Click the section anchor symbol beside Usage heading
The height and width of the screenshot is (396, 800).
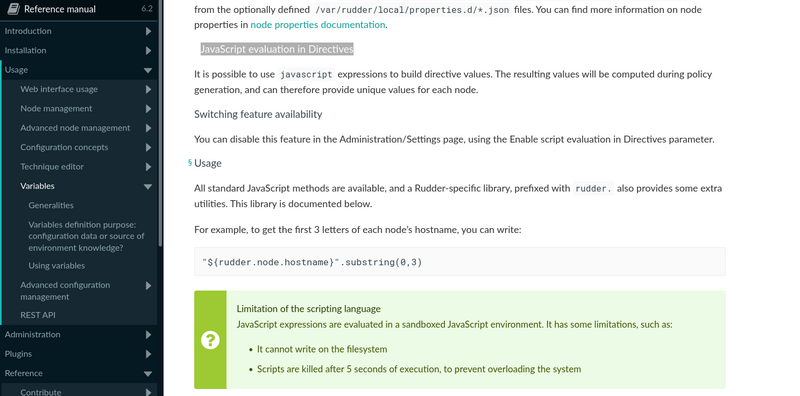(190, 162)
